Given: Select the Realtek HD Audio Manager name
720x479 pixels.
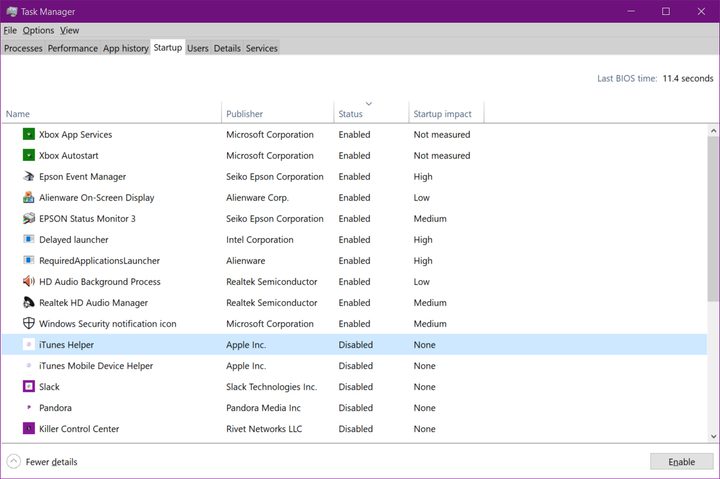Looking at the screenshot, I should click(93, 303).
